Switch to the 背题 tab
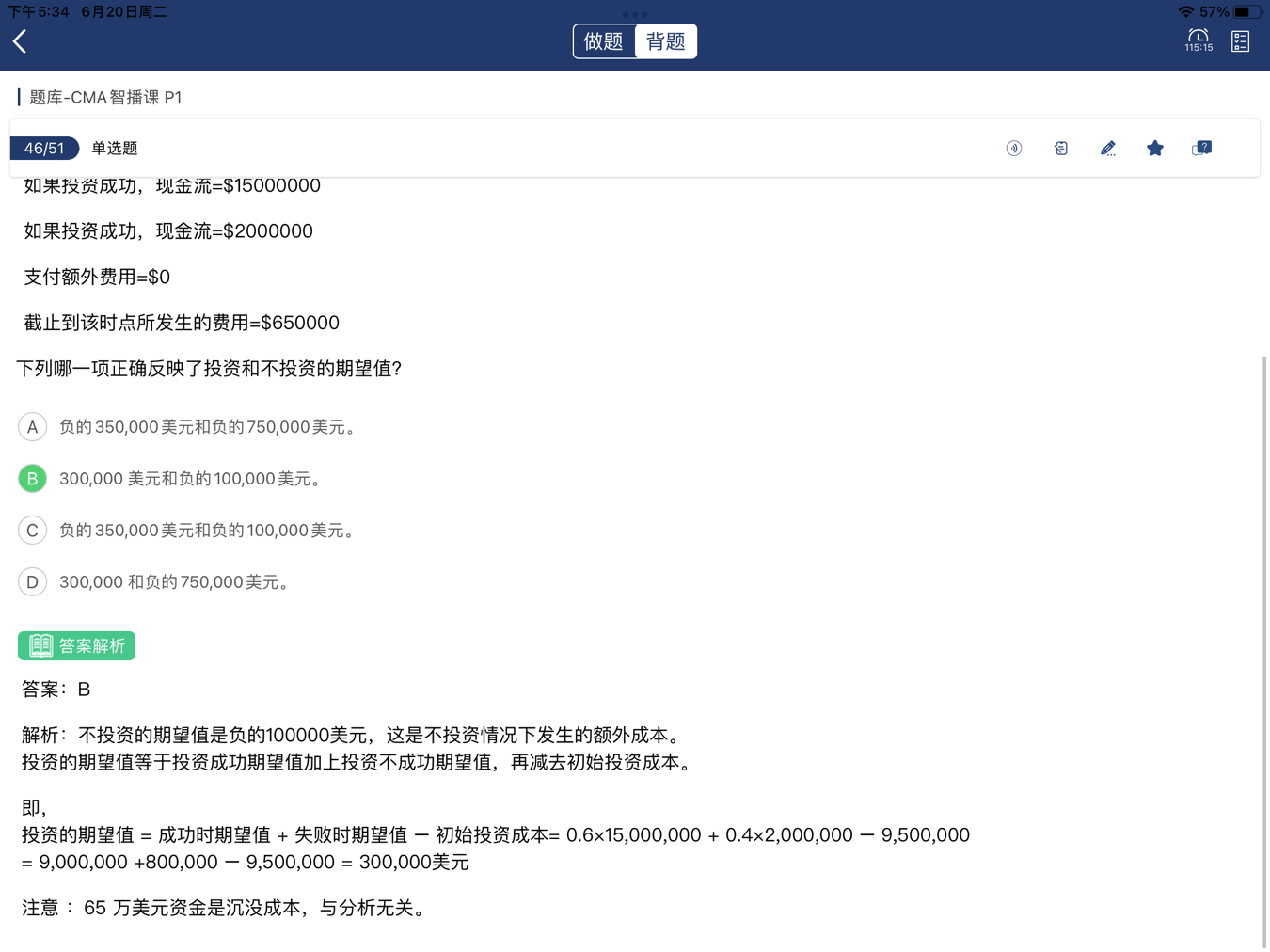The height and width of the screenshot is (952, 1270). pos(666,41)
